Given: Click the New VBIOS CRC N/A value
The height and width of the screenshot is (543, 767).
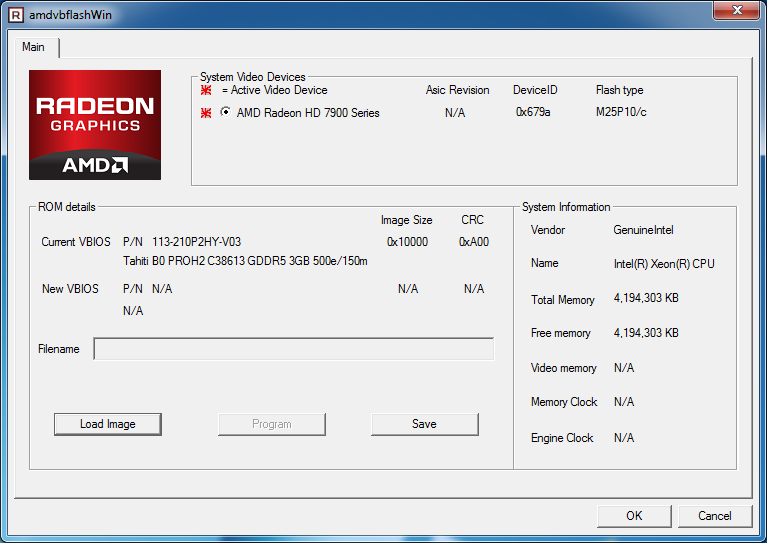Looking at the screenshot, I should (474, 289).
